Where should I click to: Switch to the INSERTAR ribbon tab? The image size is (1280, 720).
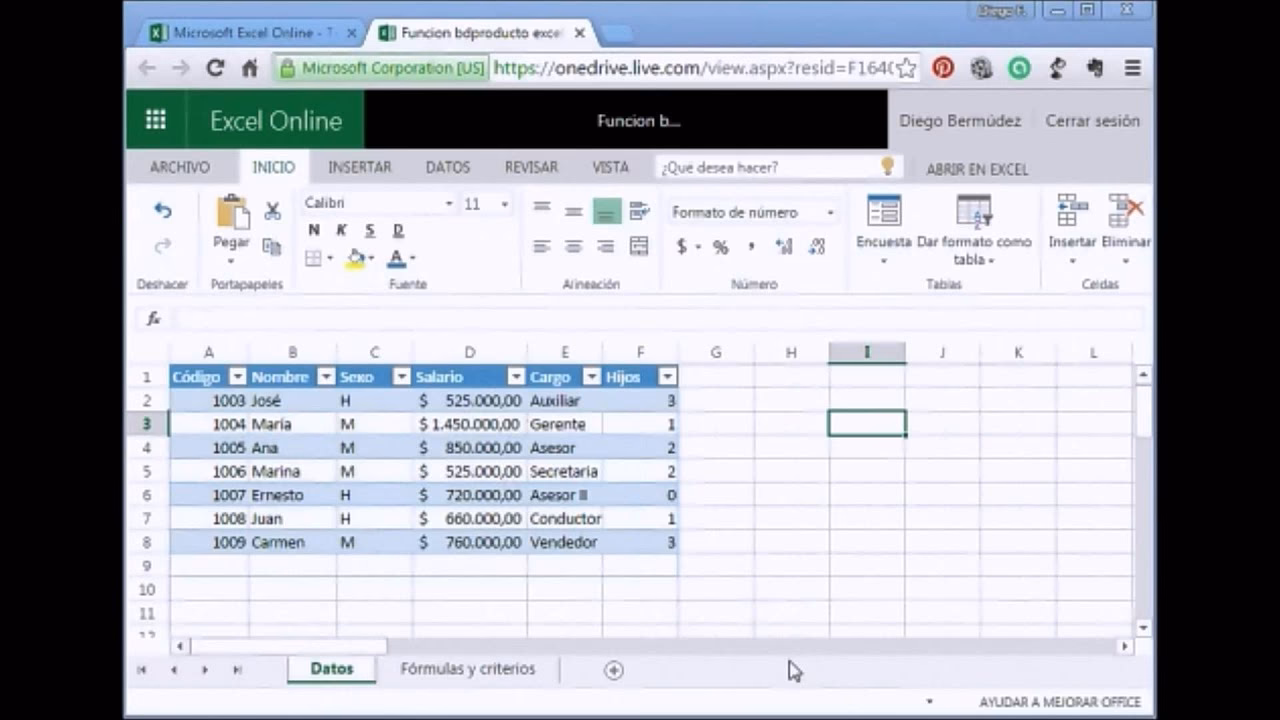point(360,167)
